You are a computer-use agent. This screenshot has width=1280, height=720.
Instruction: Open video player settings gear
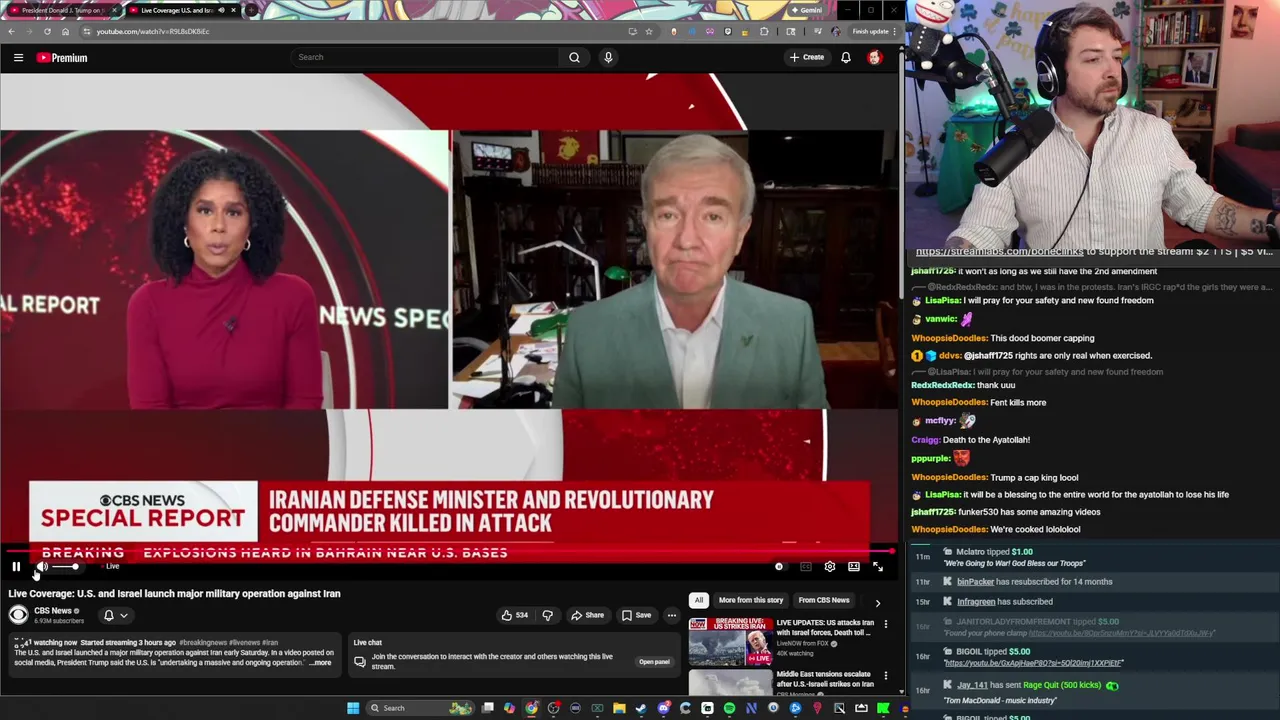(x=829, y=567)
